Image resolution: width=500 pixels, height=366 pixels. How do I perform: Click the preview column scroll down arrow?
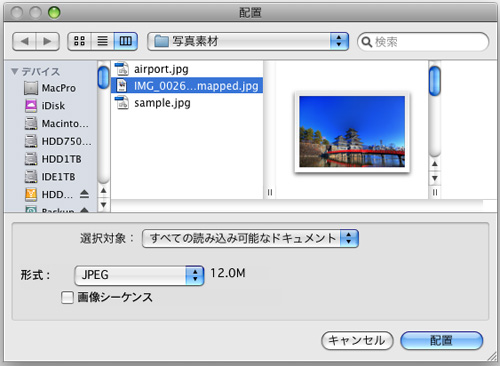[x=435, y=178]
